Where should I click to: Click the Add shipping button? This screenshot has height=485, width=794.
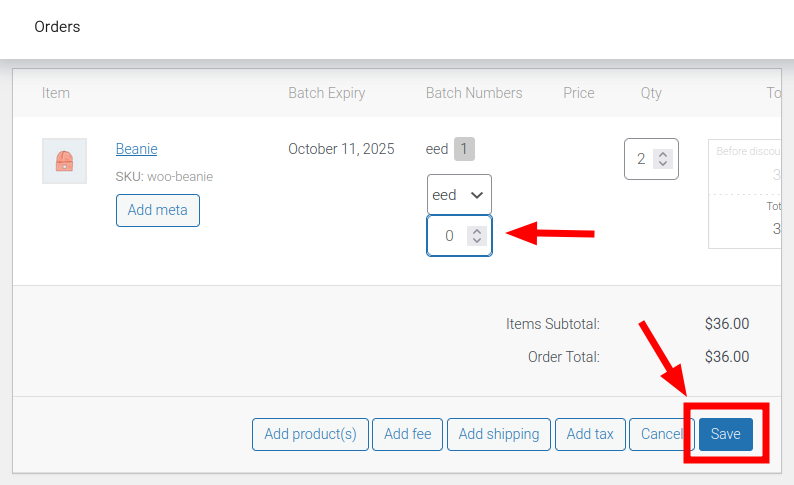pyautogui.click(x=498, y=434)
